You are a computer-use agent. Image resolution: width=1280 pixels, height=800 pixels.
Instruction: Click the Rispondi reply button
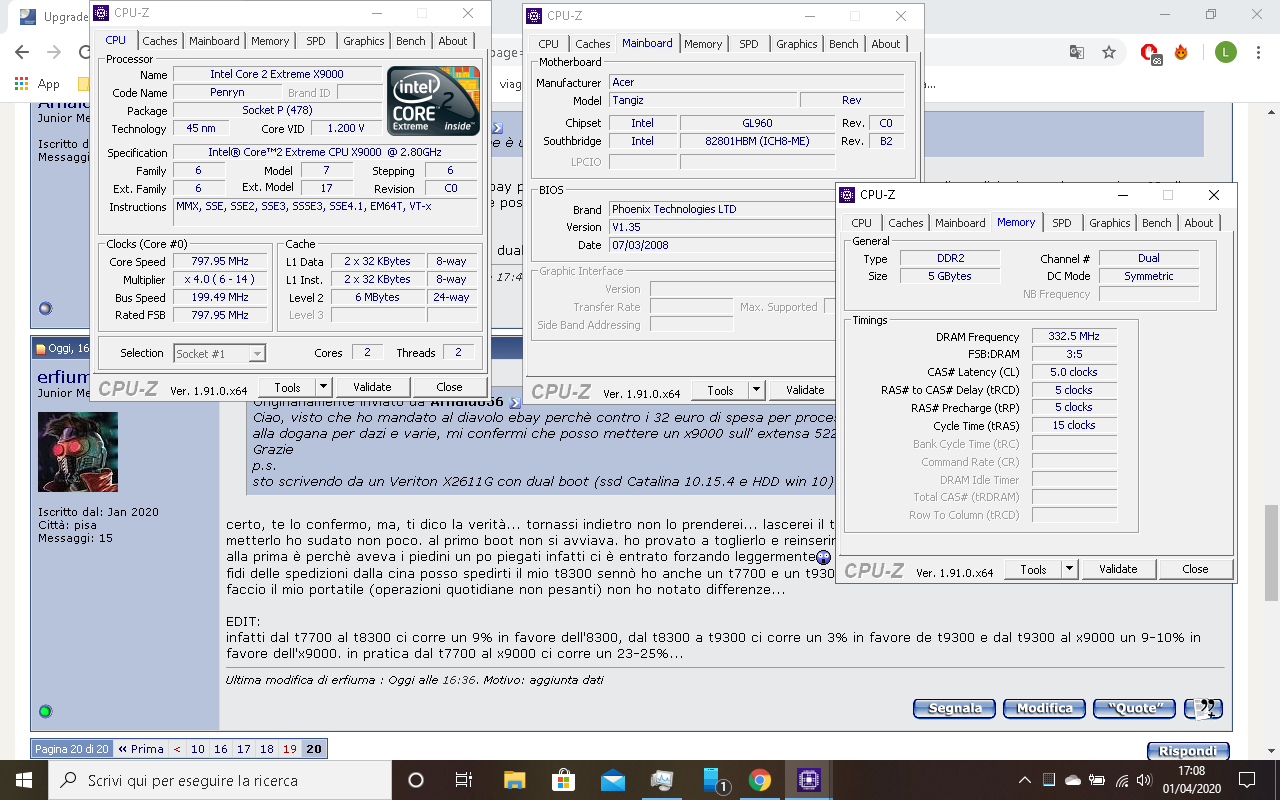1188,751
